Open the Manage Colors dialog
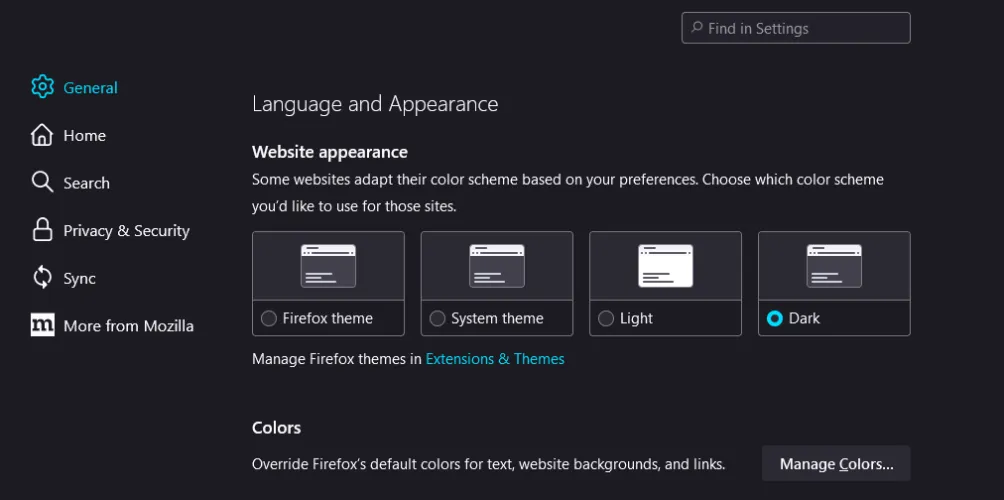 836,464
